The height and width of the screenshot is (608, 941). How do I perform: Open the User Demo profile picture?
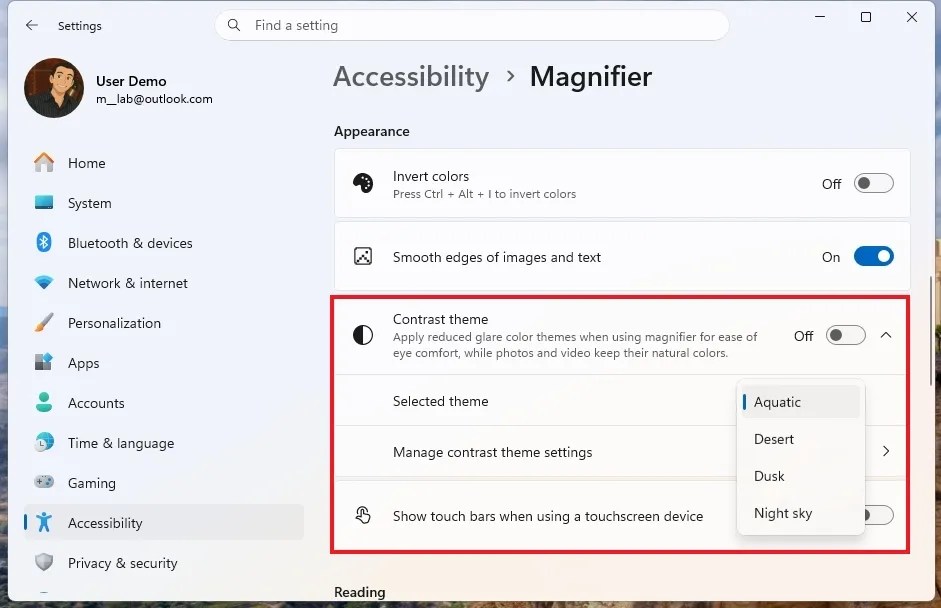(54, 88)
